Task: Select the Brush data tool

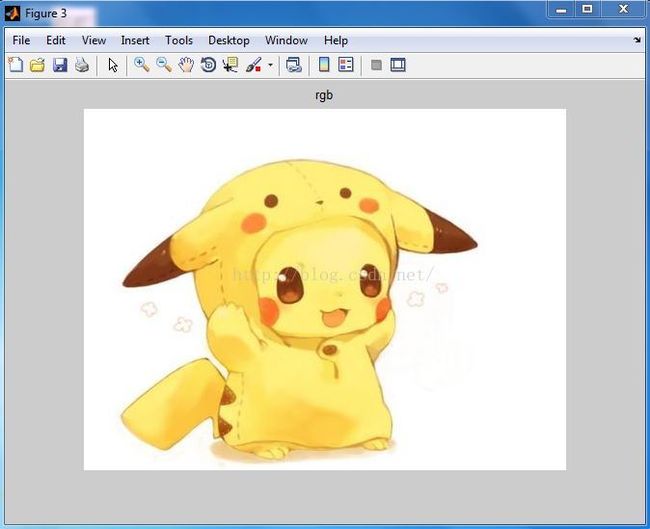Action: point(253,65)
